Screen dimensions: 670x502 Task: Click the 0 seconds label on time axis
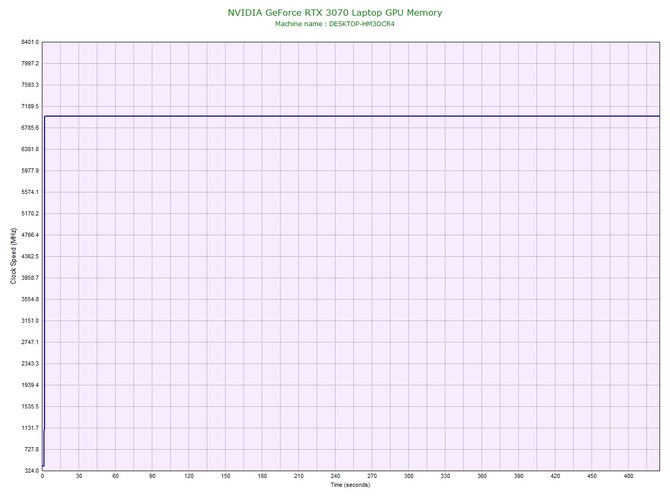click(42, 476)
